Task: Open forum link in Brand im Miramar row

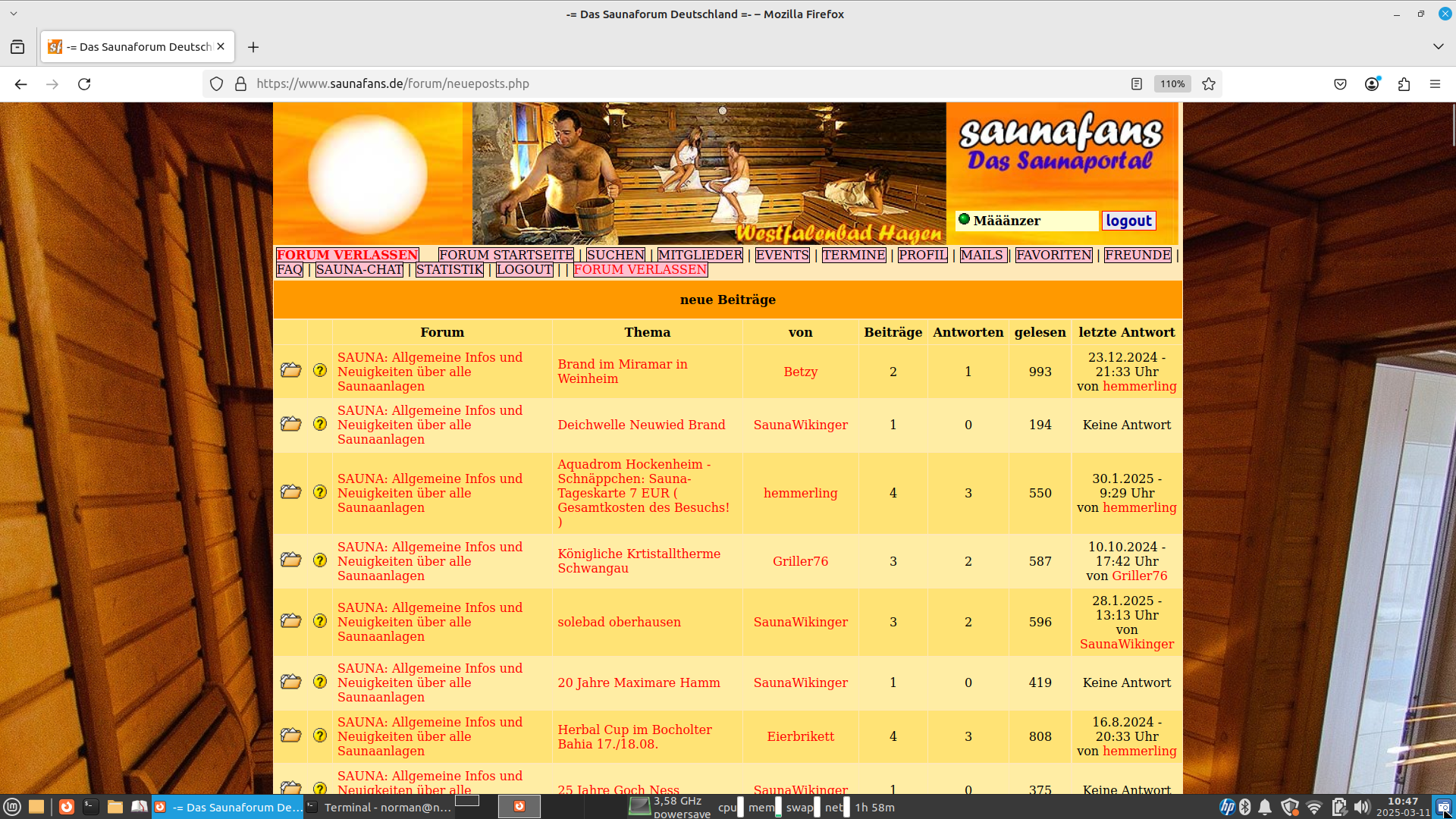Action: (x=430, y=372)
